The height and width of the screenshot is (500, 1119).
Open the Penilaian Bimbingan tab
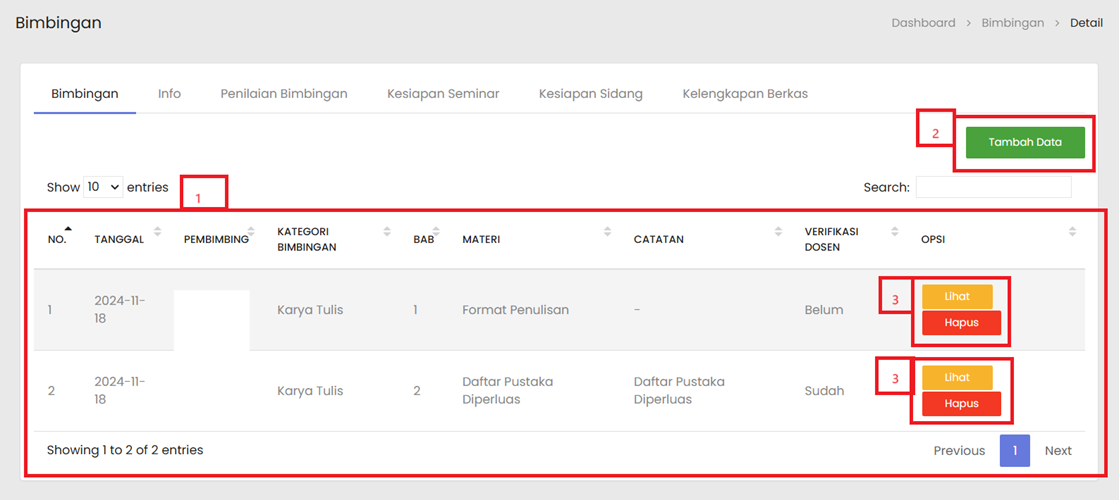point(284,94)
